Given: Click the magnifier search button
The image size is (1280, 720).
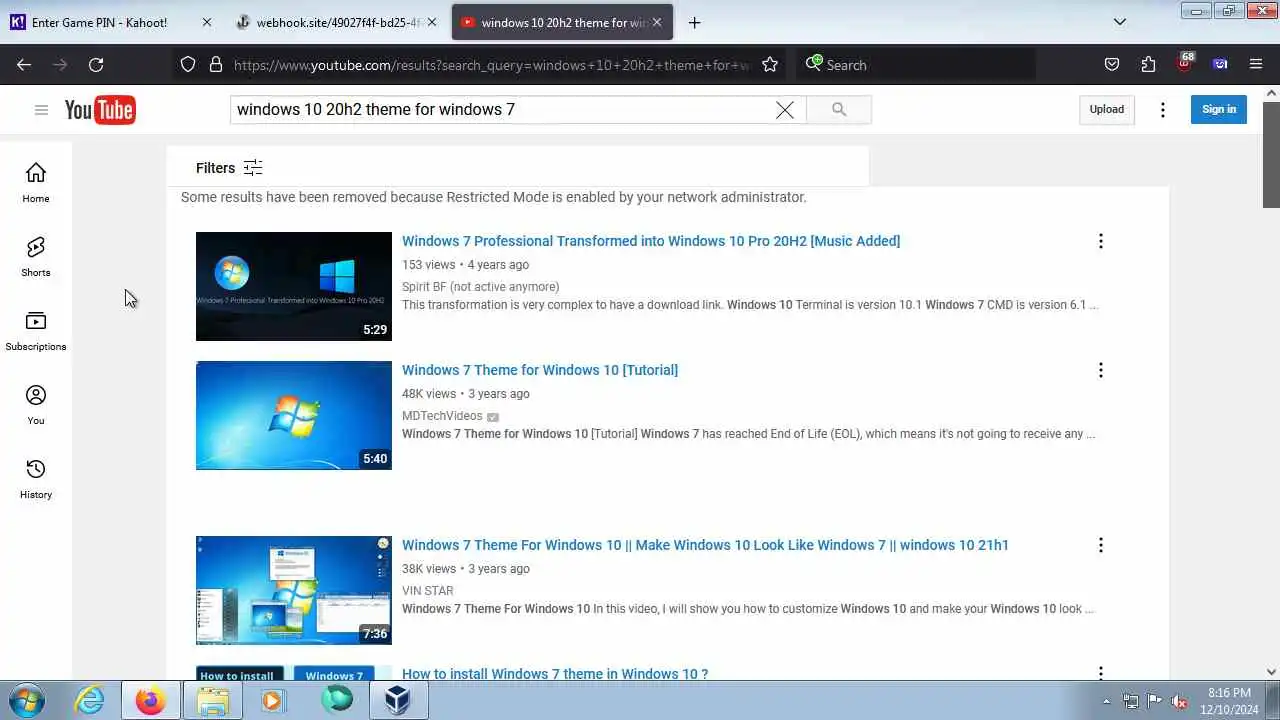Looking at the screenshot, I should tap(839, 110).
